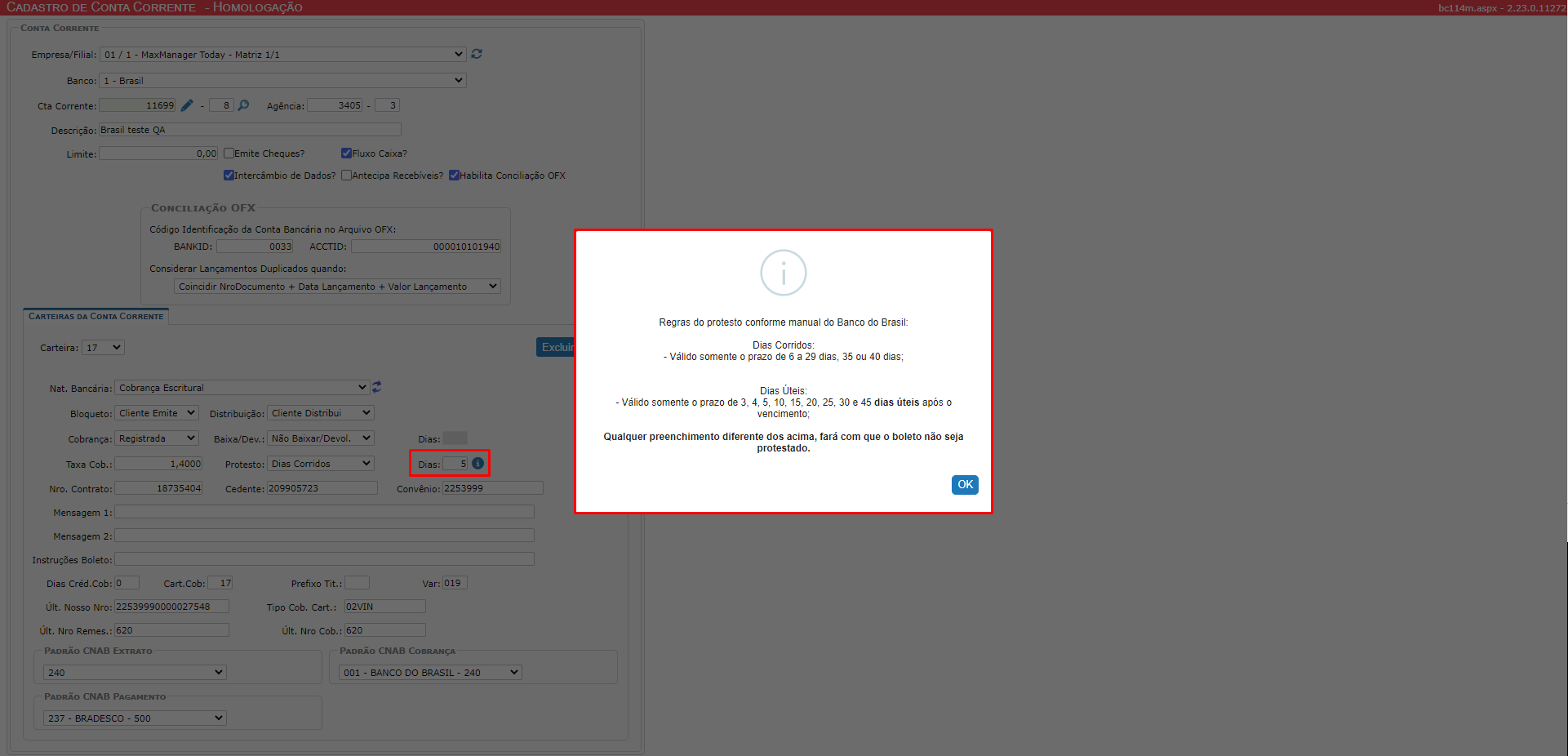
Task: Uncheck Intercâmbio de Dados checkbox
Action: coord(229,175)
